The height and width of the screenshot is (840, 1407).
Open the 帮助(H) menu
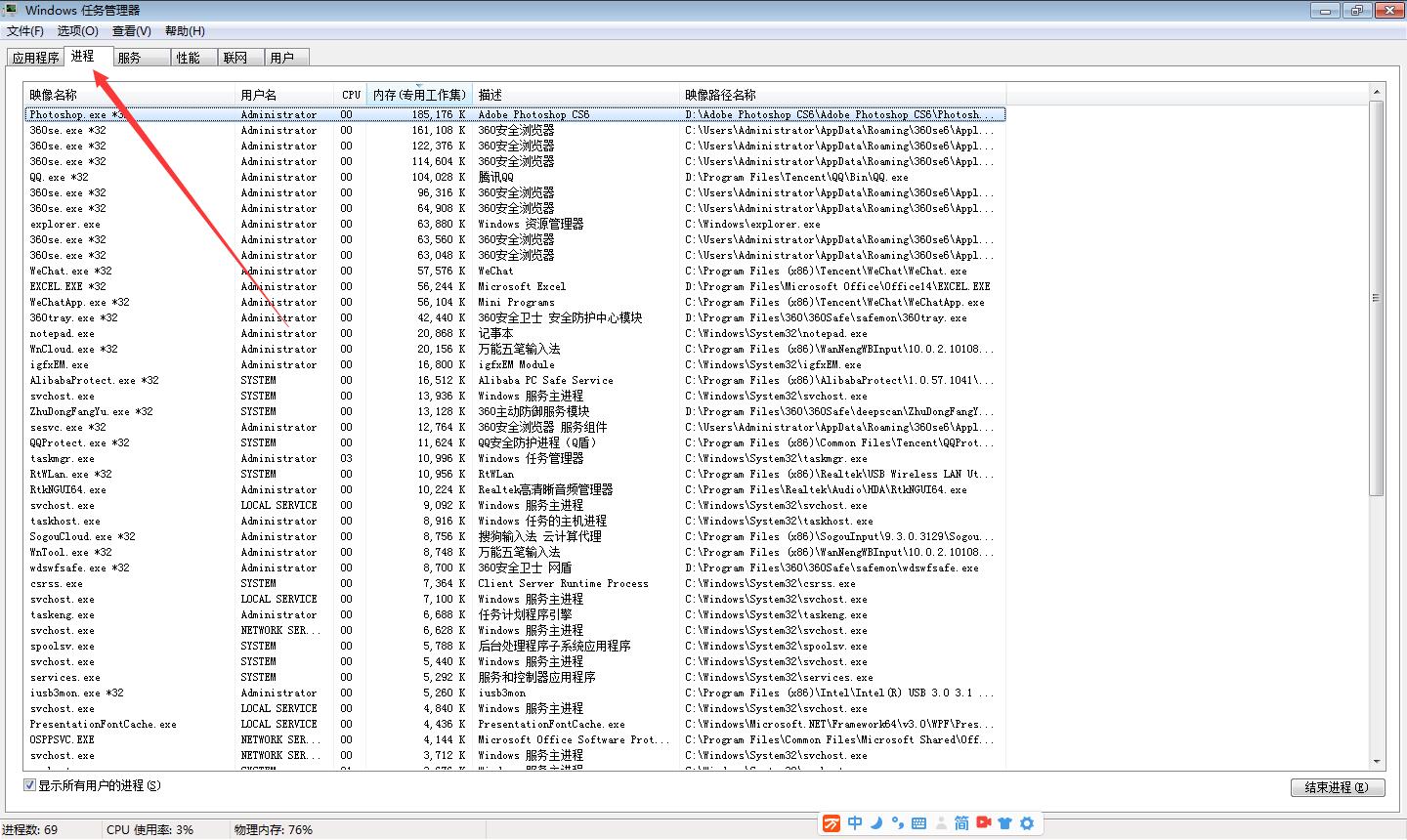point(185,31)
